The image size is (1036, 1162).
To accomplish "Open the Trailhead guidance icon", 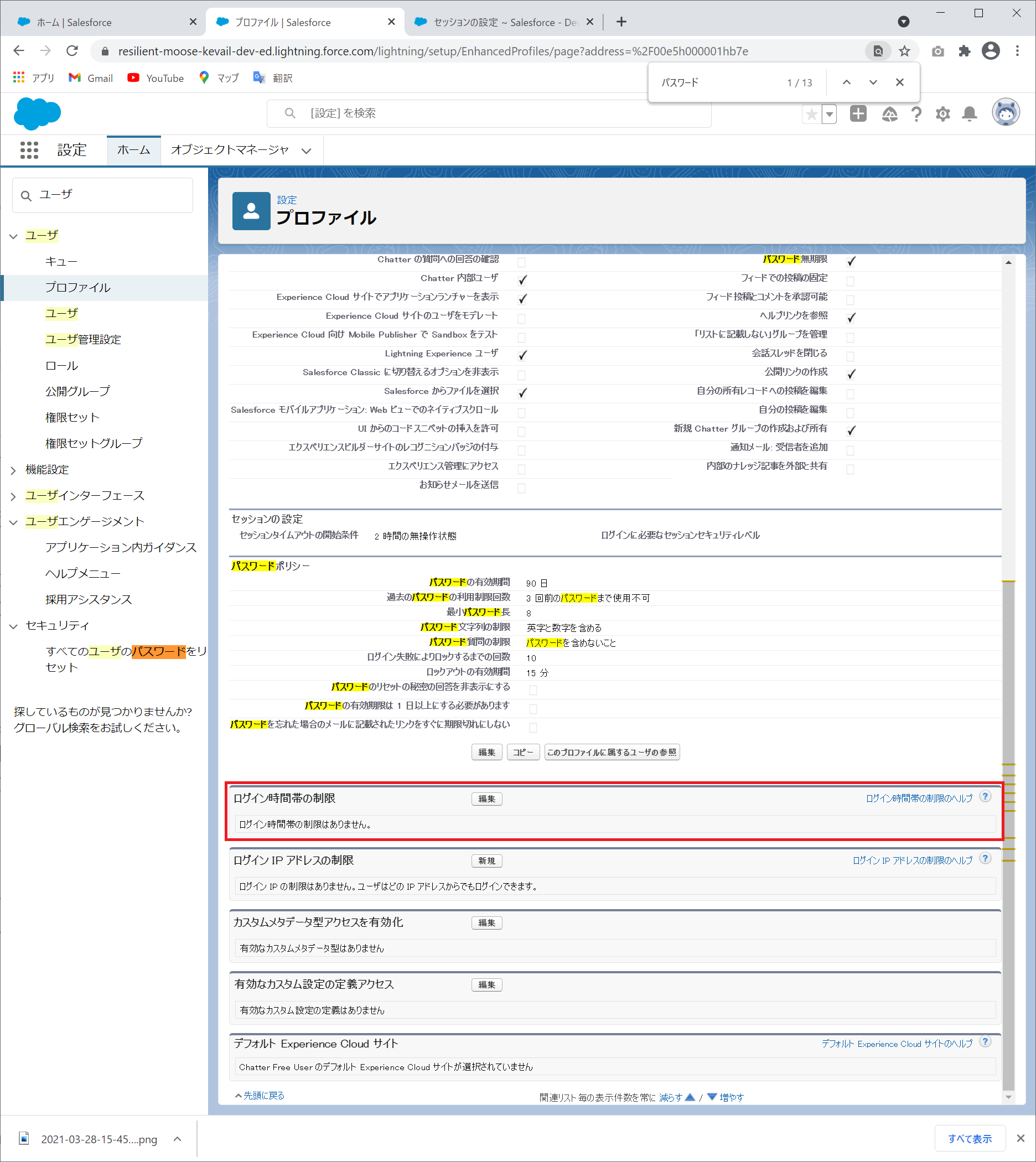I will pyautogui.click(x=889, y=115).
